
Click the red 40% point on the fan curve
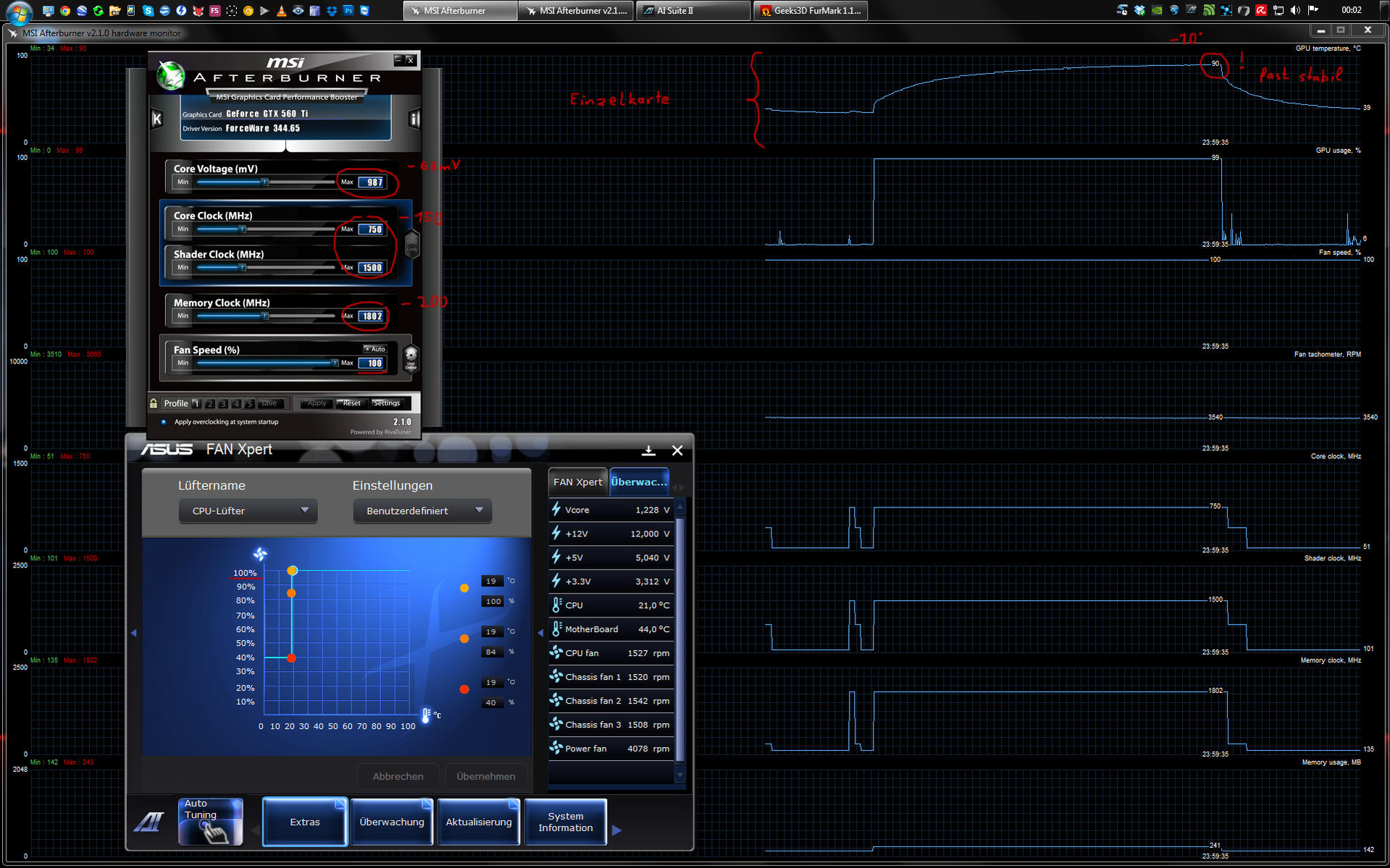[x=291, y=658]
